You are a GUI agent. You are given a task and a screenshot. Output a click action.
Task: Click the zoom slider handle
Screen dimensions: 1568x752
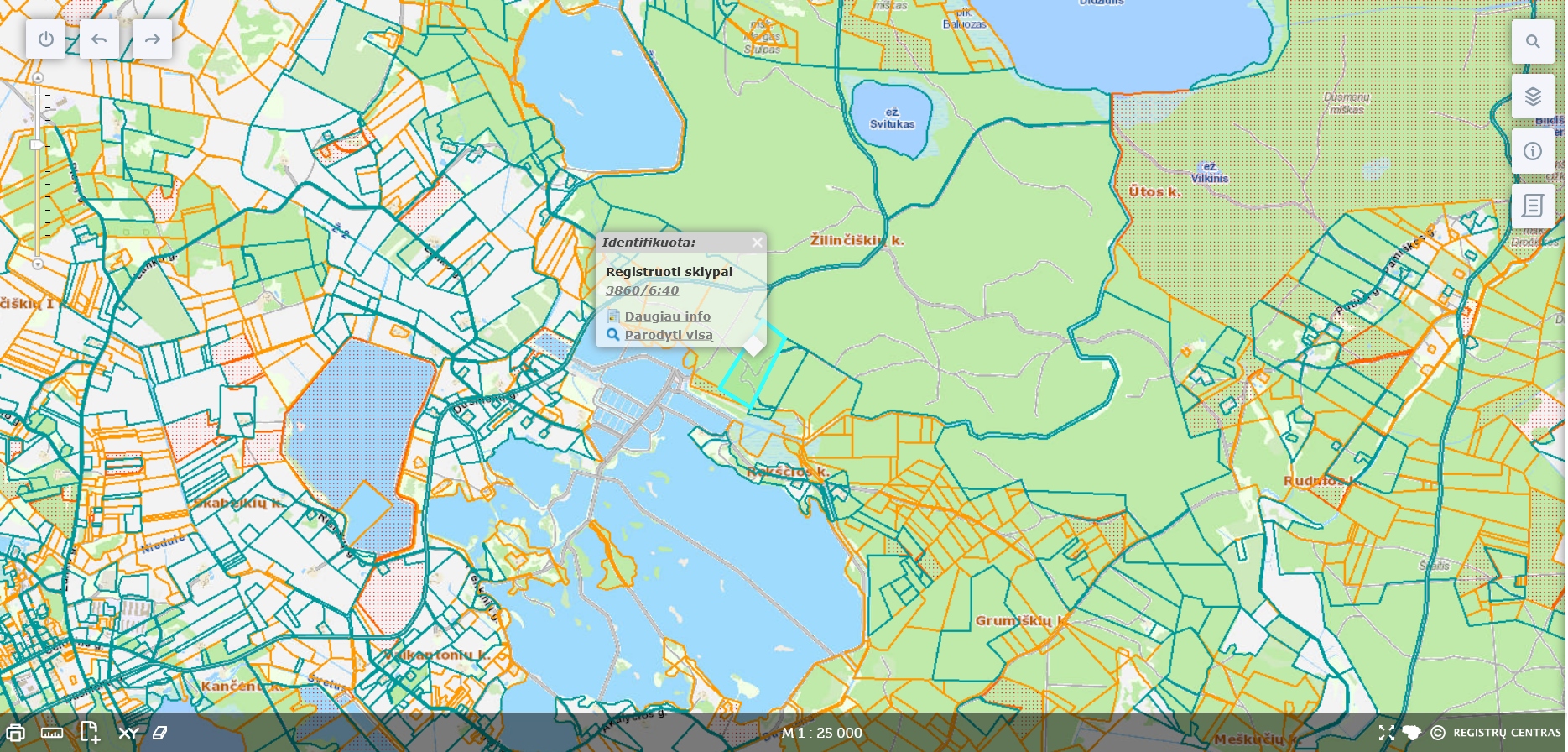(37, 144)
